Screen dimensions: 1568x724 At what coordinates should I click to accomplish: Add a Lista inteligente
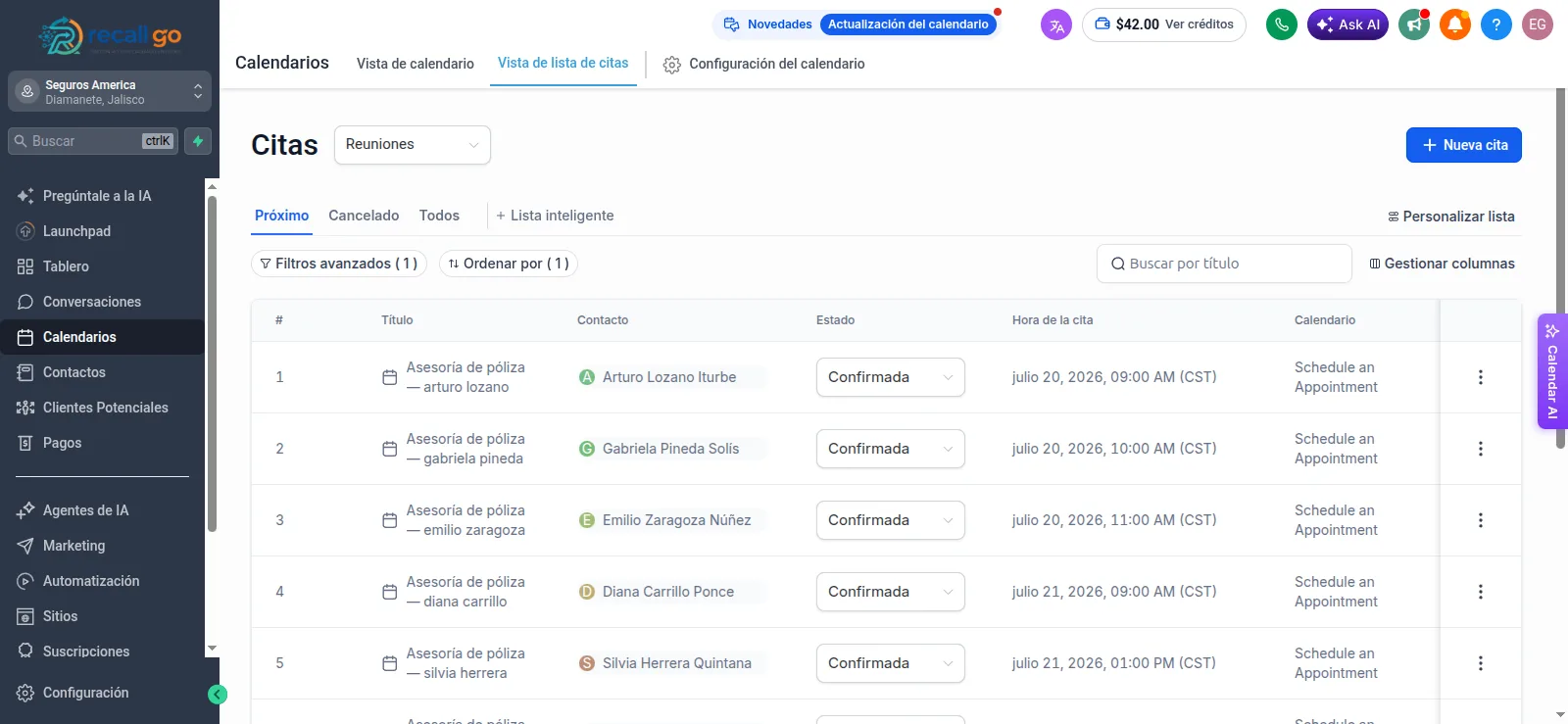555,216
